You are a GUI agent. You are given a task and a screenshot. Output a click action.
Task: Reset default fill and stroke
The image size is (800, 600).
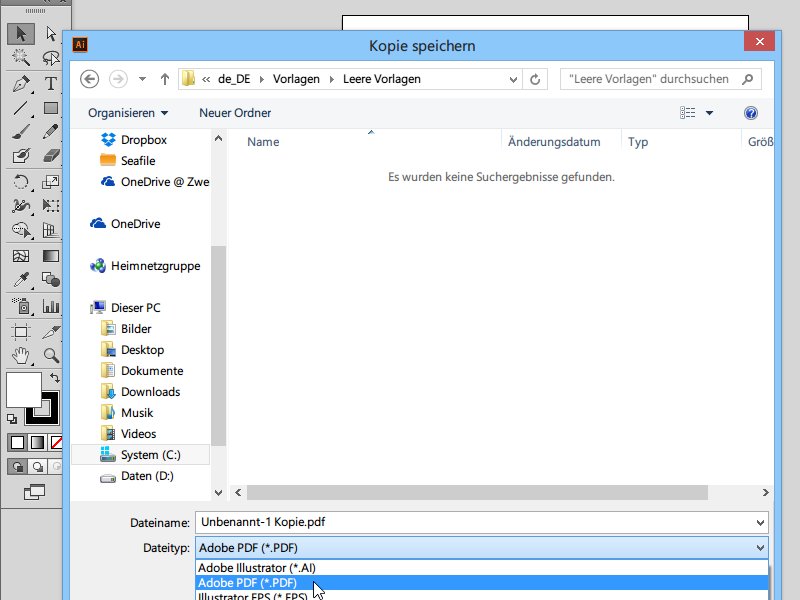12,419
